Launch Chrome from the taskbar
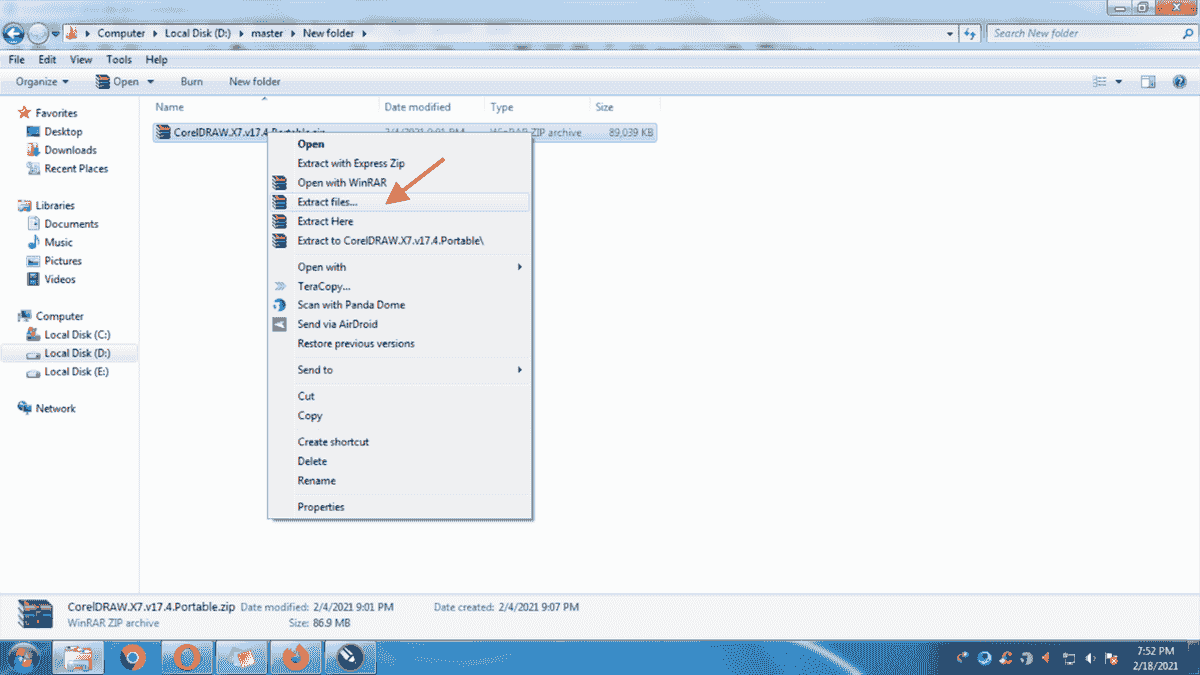 click(134, 657)
